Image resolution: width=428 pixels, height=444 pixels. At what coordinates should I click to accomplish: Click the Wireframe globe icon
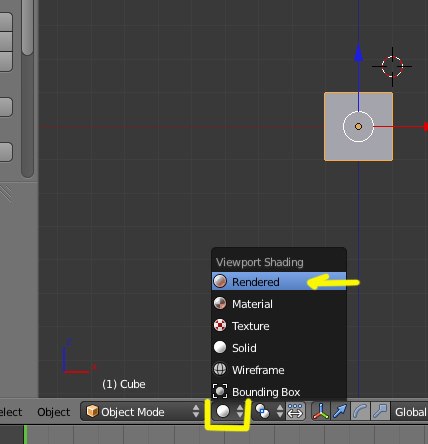220,369
